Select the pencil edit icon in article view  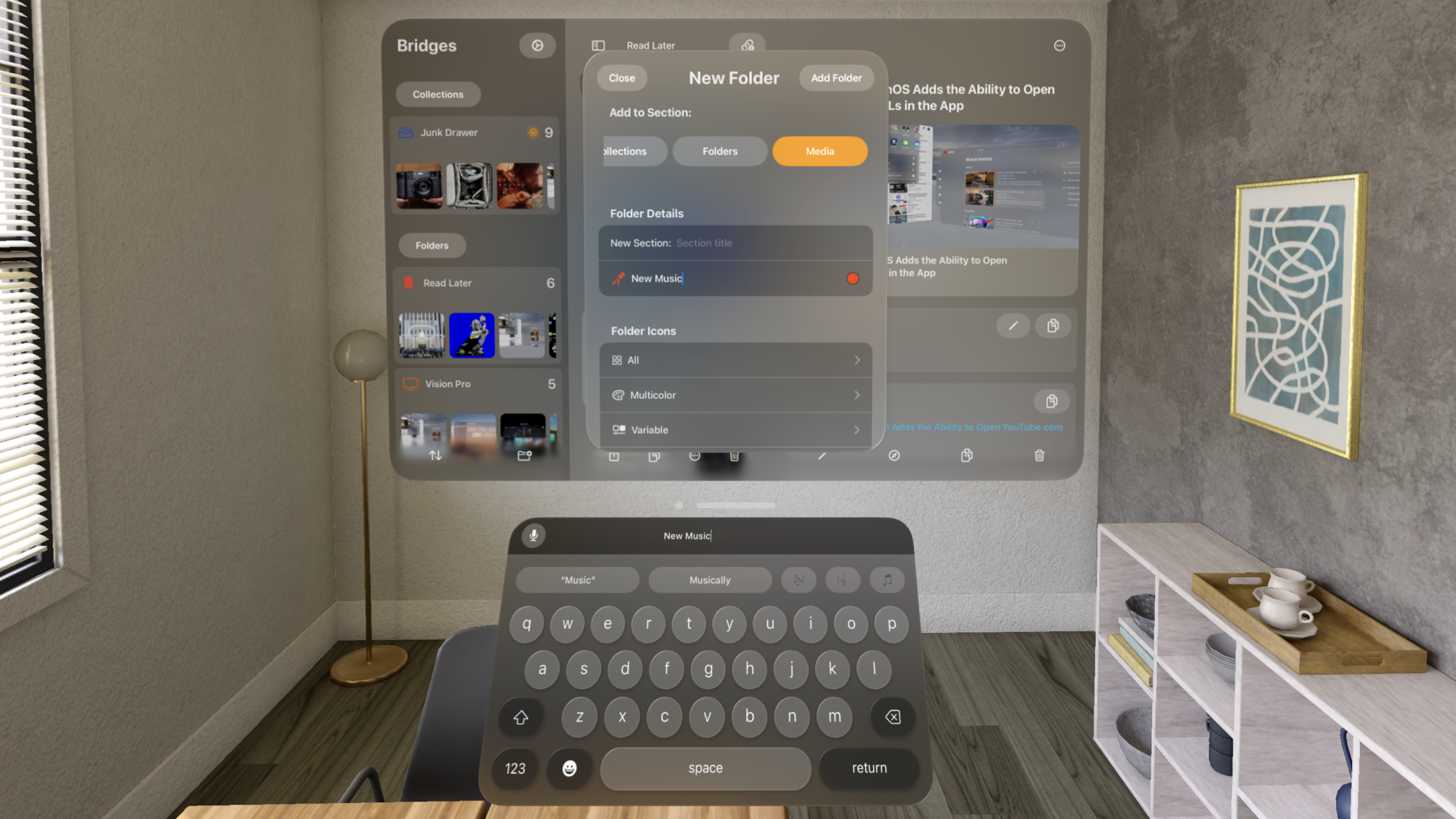pyautogui.click(x=1013, y=325)
